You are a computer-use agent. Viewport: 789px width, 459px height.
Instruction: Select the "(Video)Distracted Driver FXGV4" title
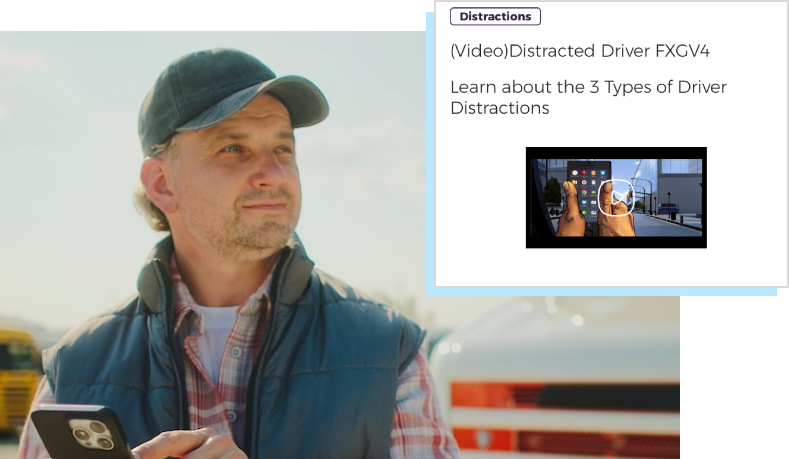click(x=580, y=51)
